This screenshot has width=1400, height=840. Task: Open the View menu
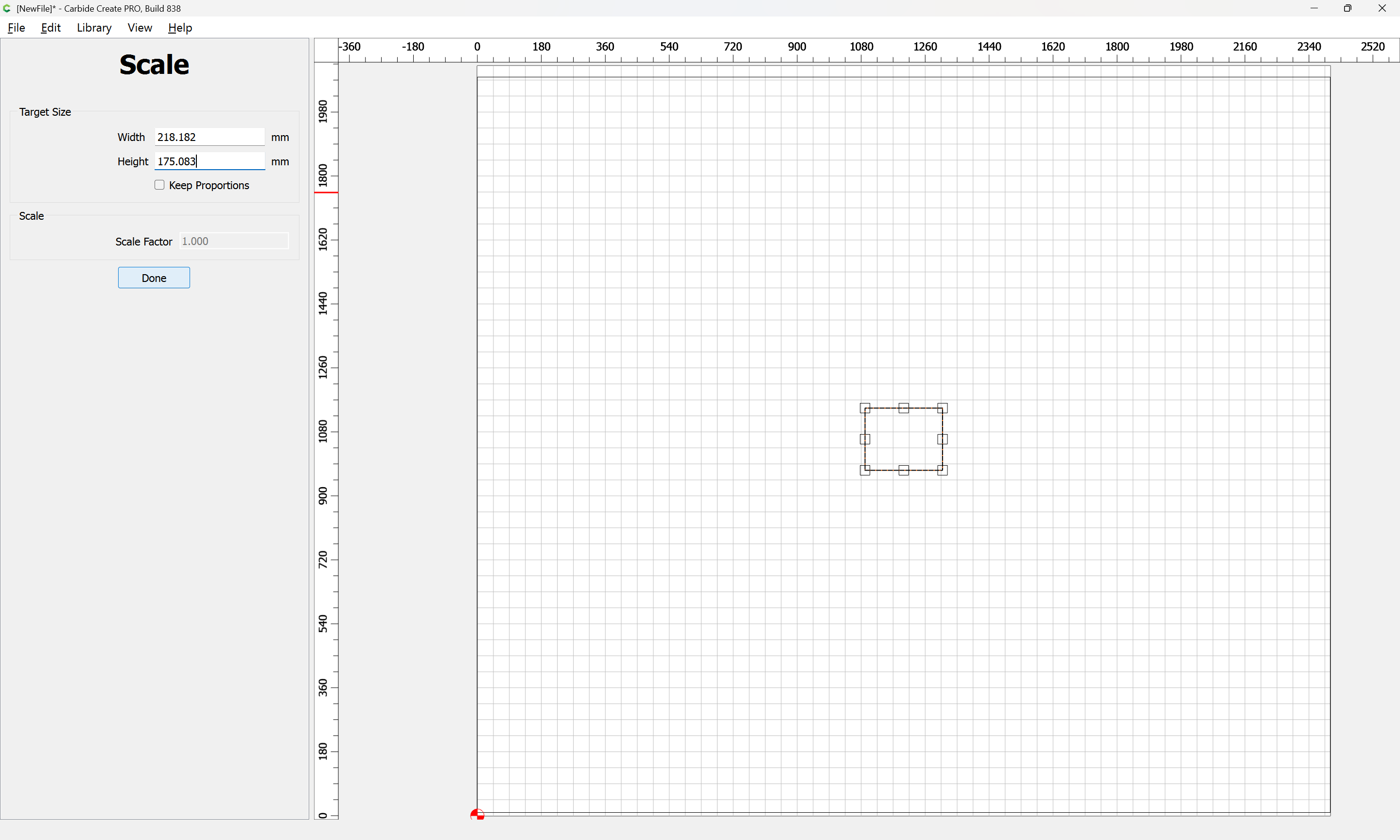(x=140, y=28)
